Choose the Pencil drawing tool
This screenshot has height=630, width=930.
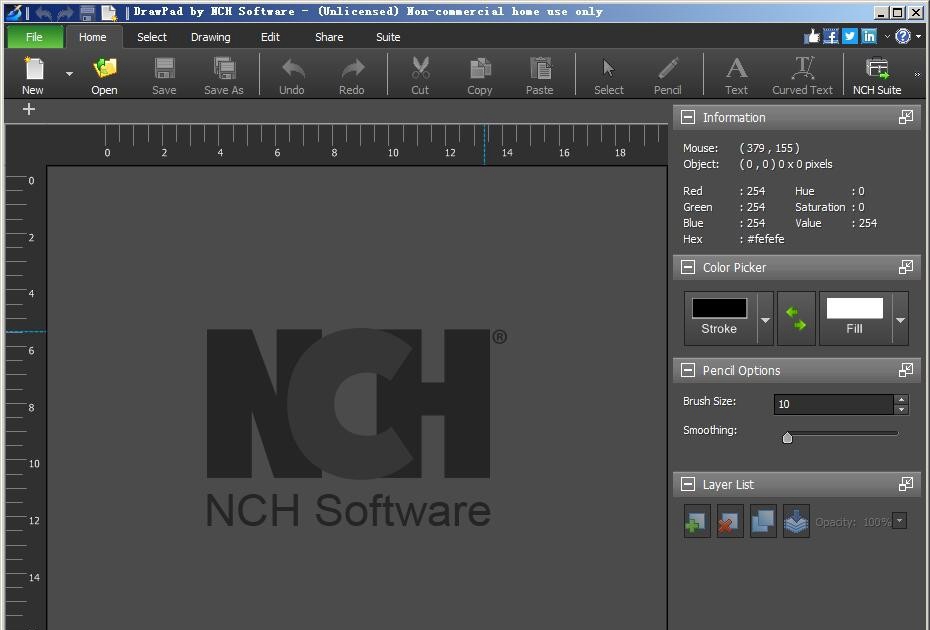pyautogui.click(x=668, y=75)
